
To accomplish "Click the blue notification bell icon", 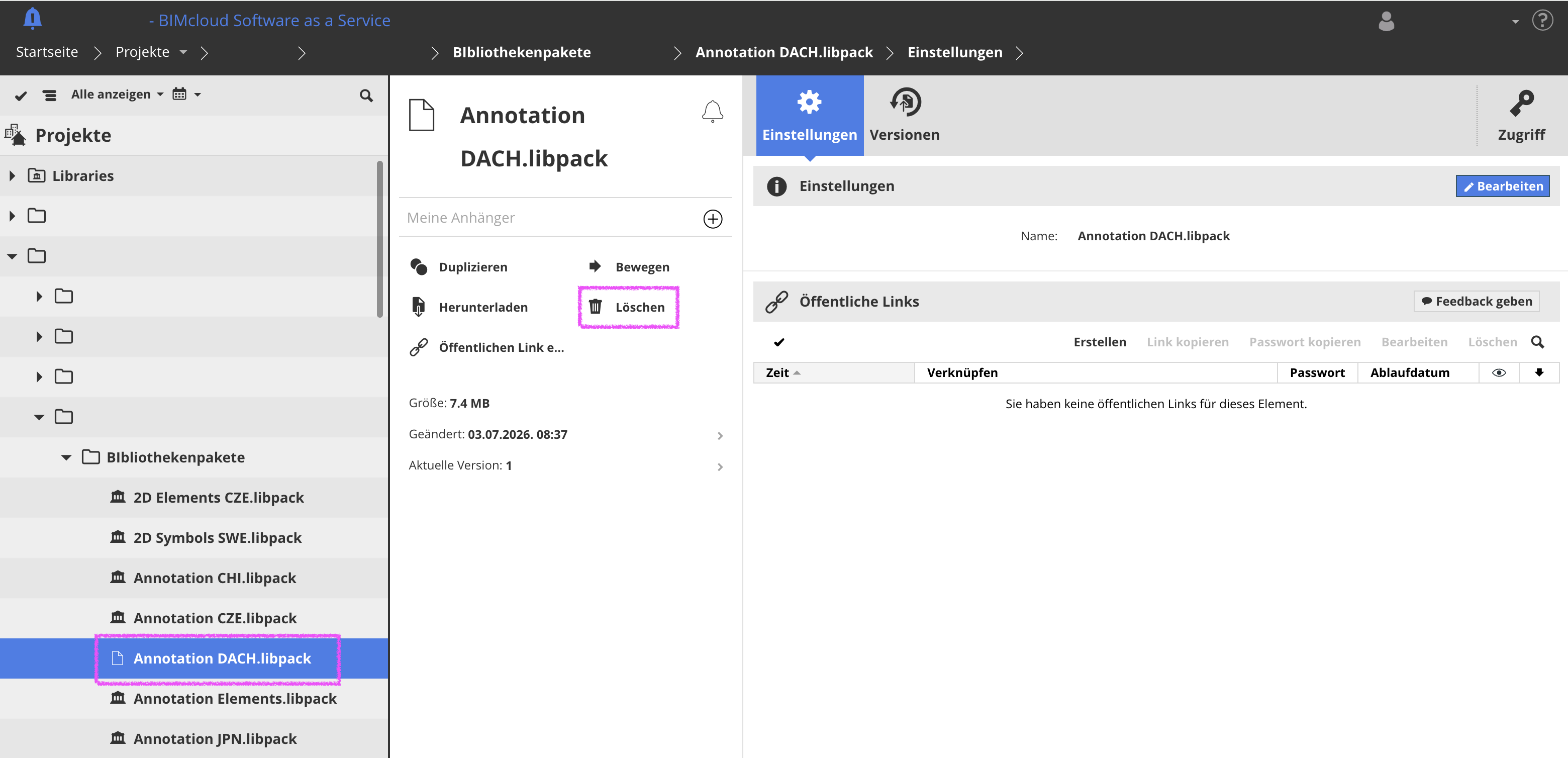I will tap(32, 19).
